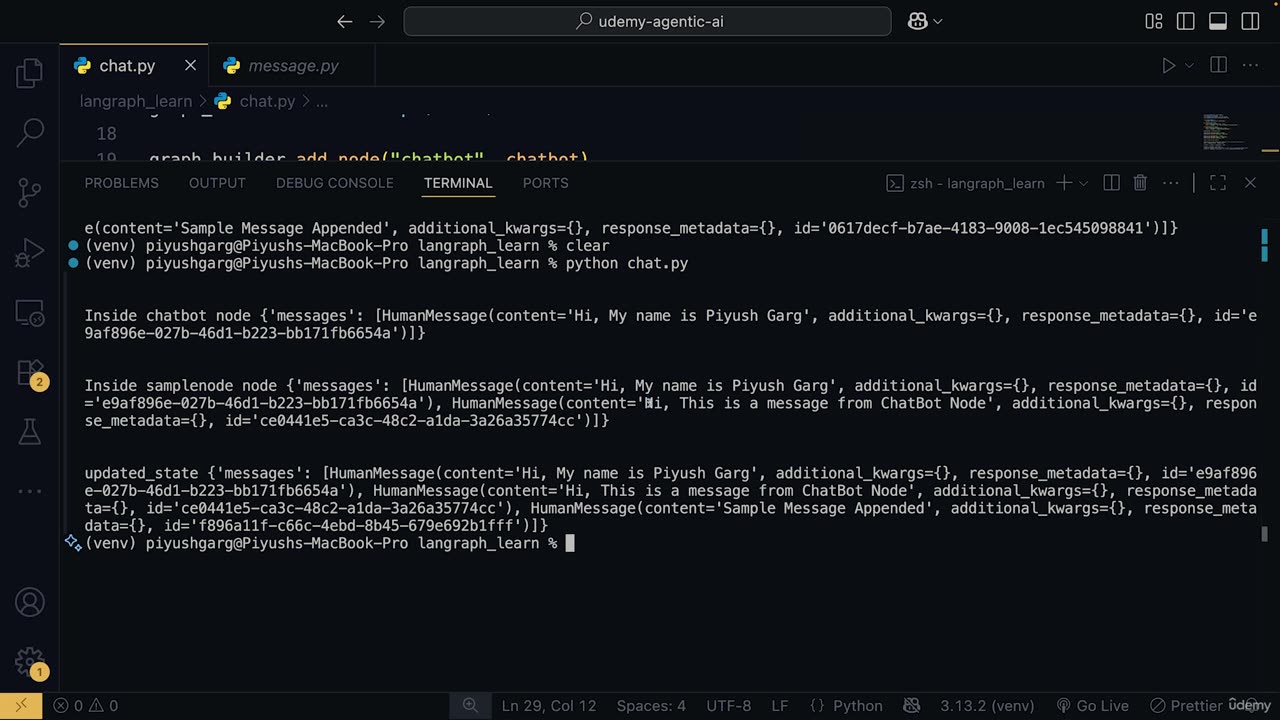Click the command search box udemy-agentic-ai
The width and height of the screenshot is (1280, 720).
point(647,21)
